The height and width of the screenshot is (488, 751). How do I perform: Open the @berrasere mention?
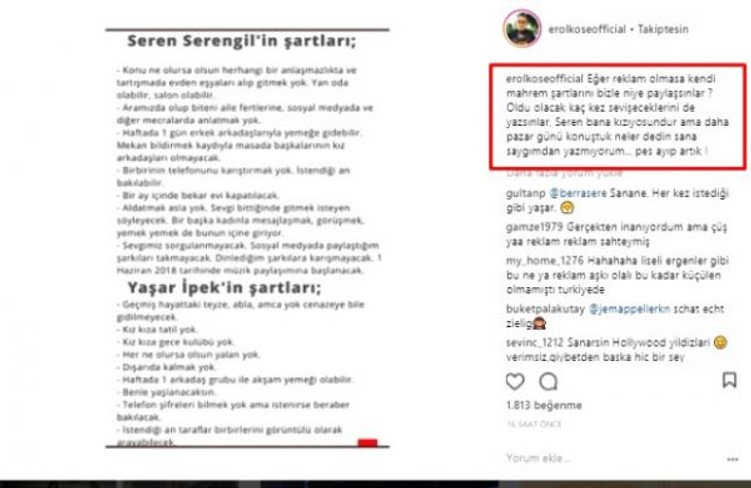click(578, 193)
